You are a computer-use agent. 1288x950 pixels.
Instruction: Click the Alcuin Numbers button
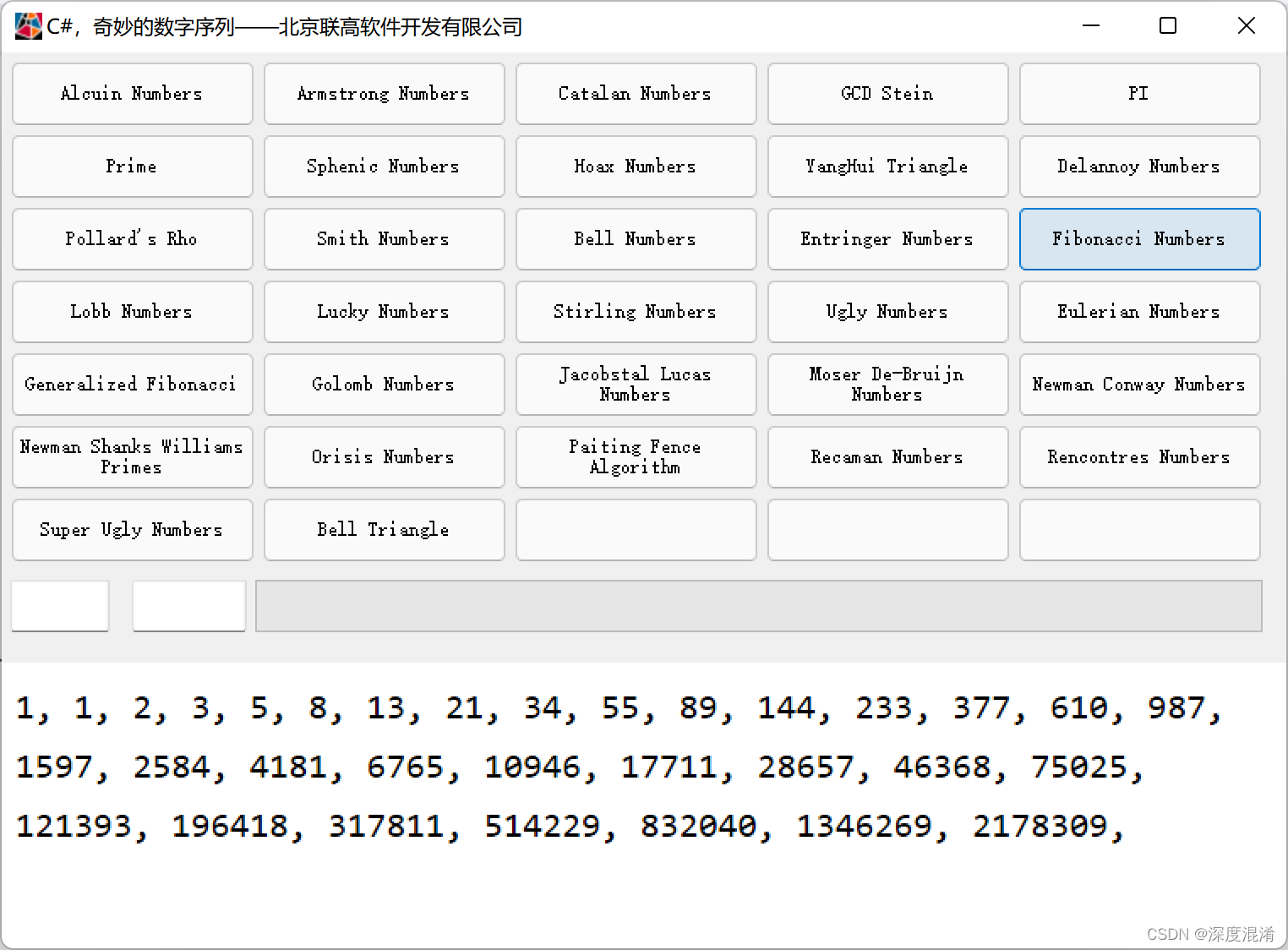pyautogui.click(x=132, y=94)
